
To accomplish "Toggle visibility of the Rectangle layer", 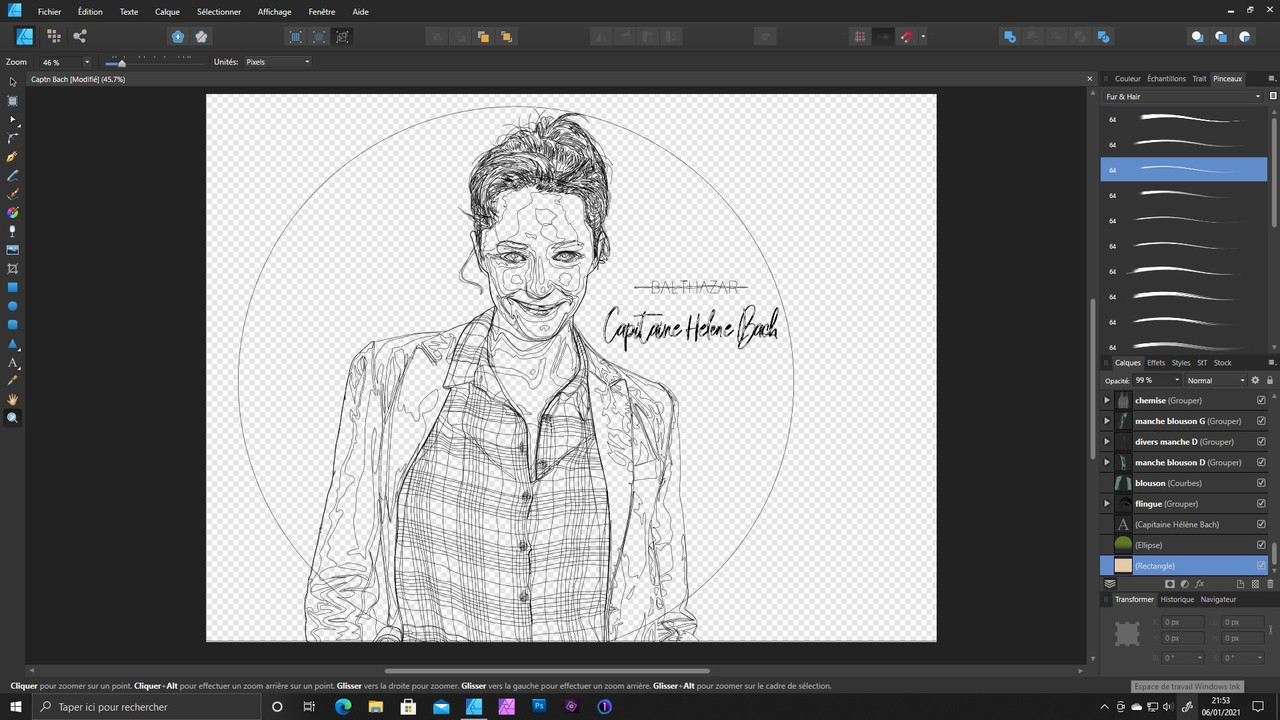I will 1261,565.
